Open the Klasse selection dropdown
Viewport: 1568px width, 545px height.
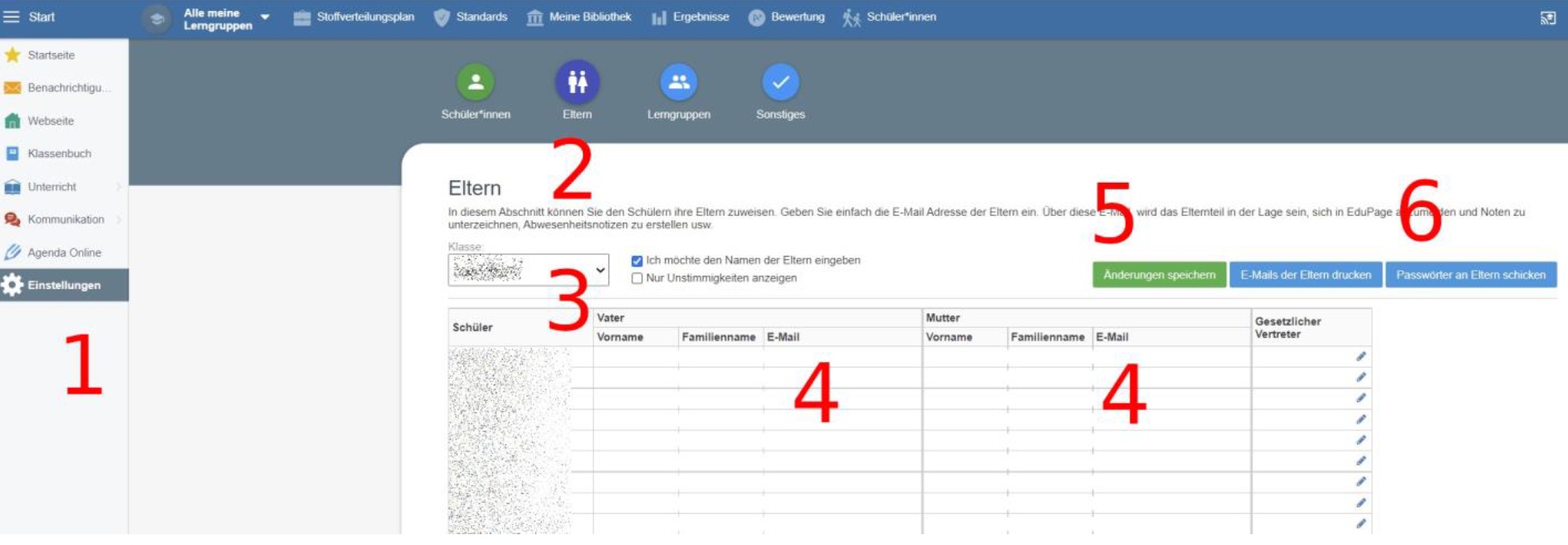click(528, 270)
